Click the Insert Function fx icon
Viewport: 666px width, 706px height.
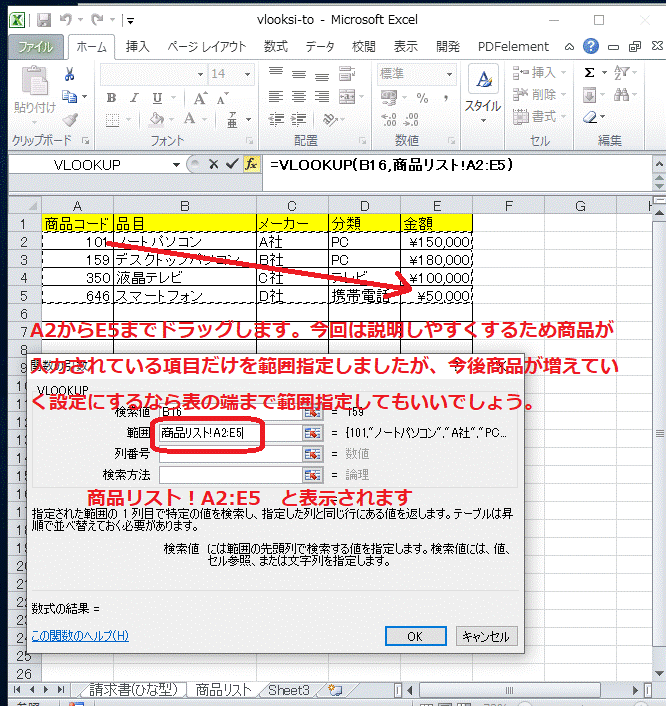pyautogui.click(x=252, y=164)
